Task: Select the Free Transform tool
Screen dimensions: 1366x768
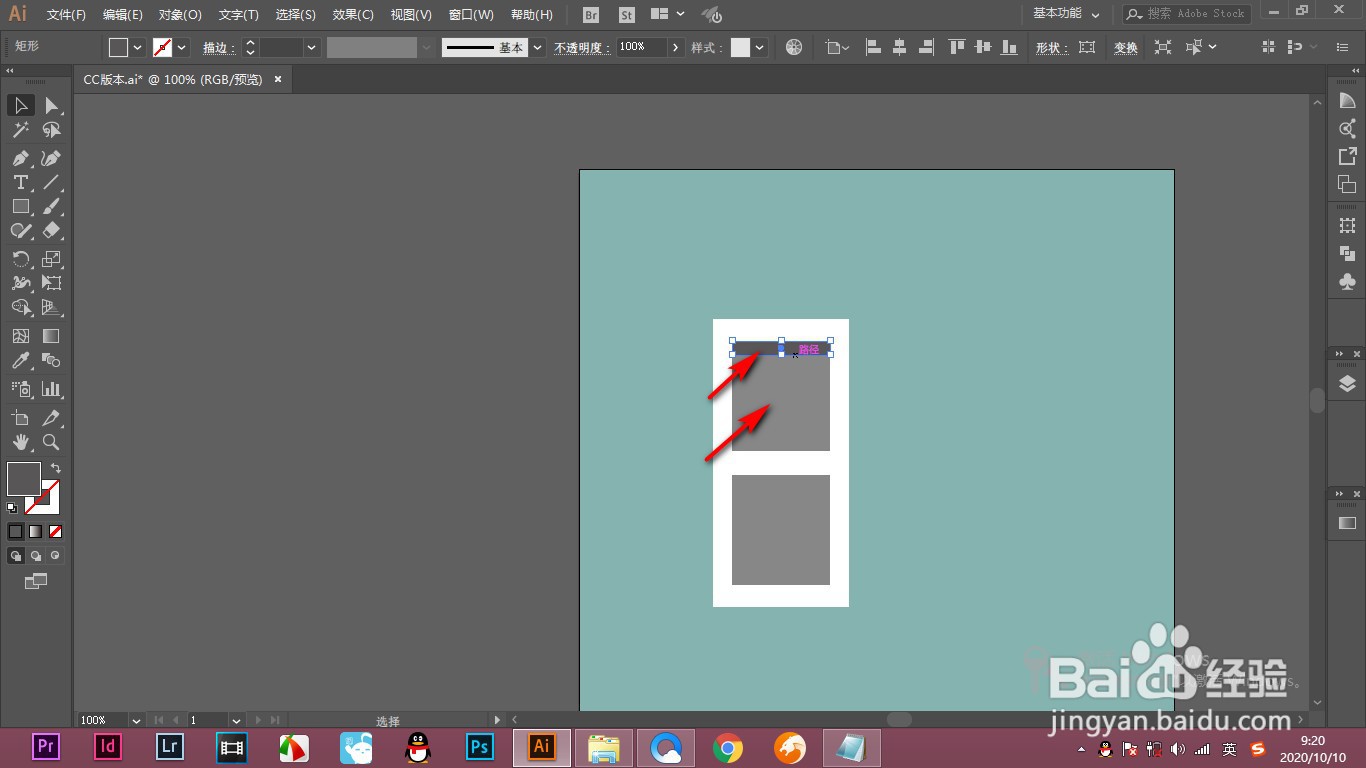Action: [x=51, y=283]
